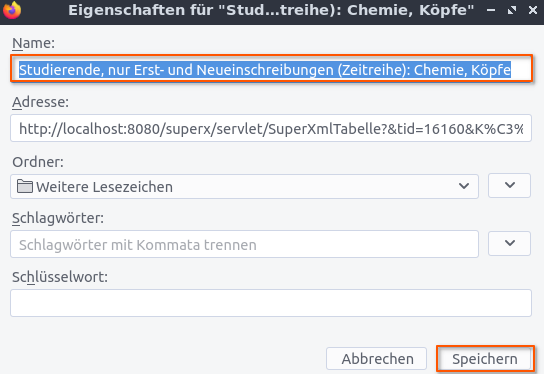Maximize the bookmark properties window
The width and height of the screenshot is (544, 374).
[512, 10]
